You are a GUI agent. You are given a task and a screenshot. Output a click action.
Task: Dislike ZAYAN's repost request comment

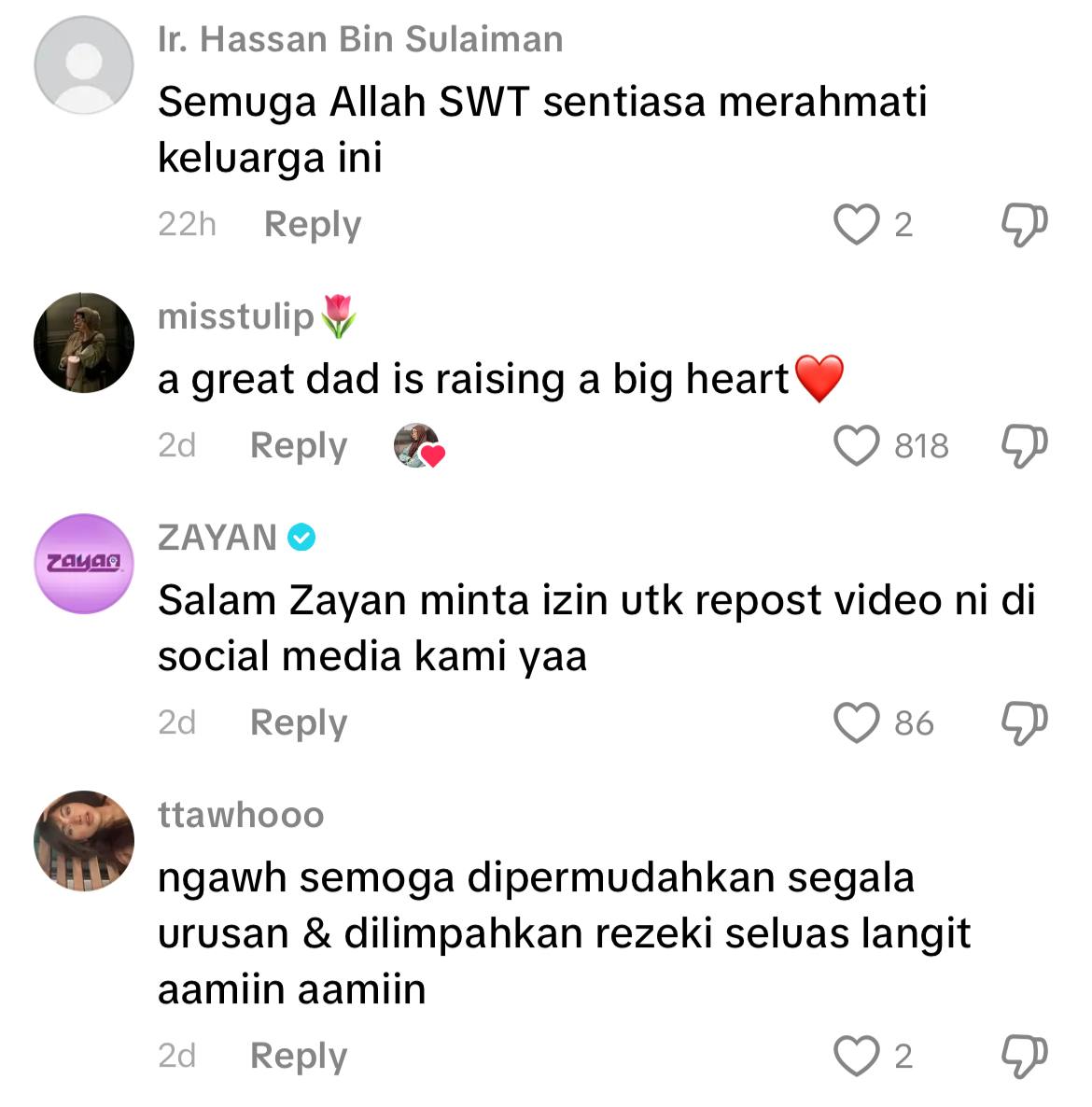click(1024, 723)
